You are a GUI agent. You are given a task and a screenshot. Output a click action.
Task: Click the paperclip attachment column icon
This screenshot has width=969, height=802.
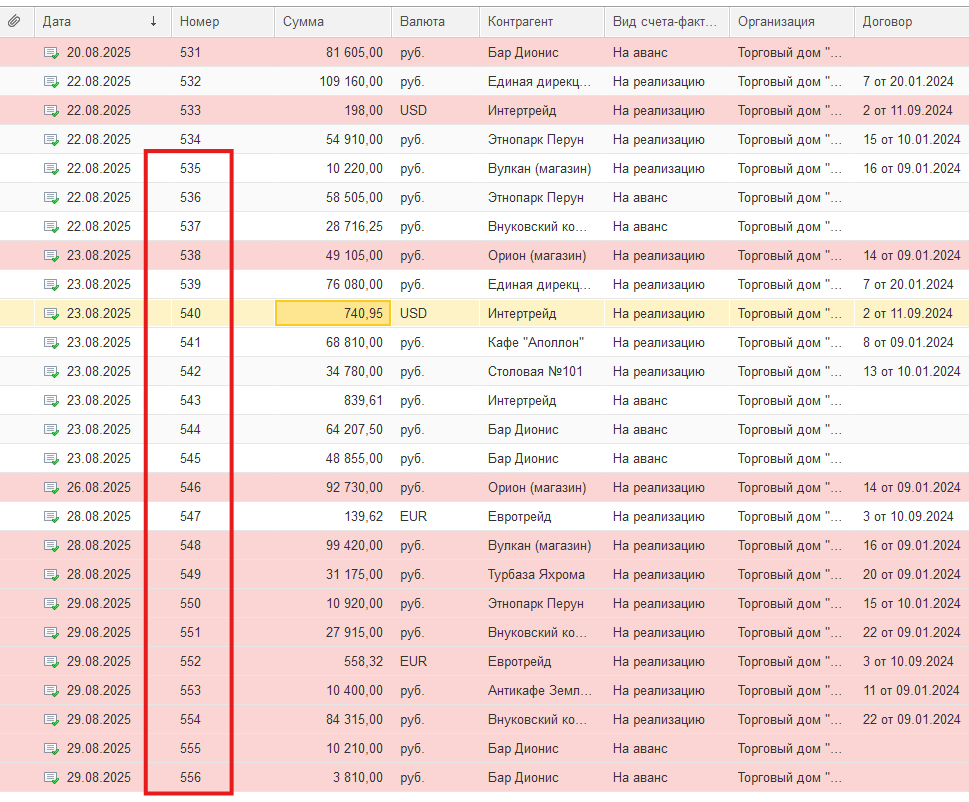[x=14, y=21]
